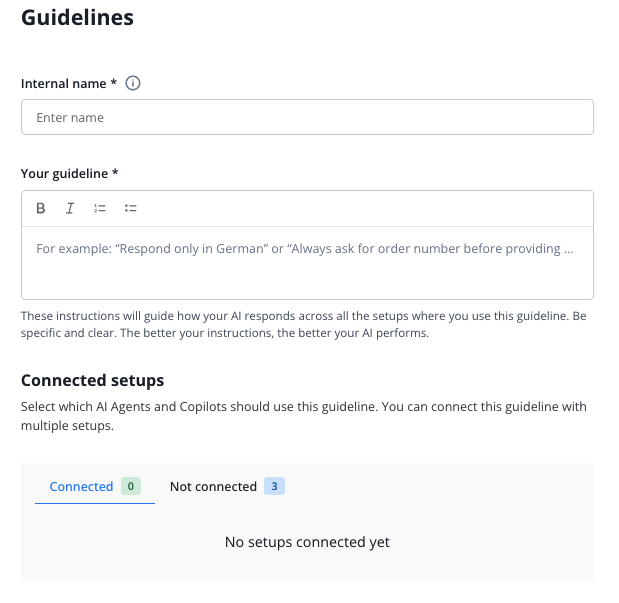Toggle italic formatting in guideline editor
Screen dimensions: 619x603
[x=70, y=208]
